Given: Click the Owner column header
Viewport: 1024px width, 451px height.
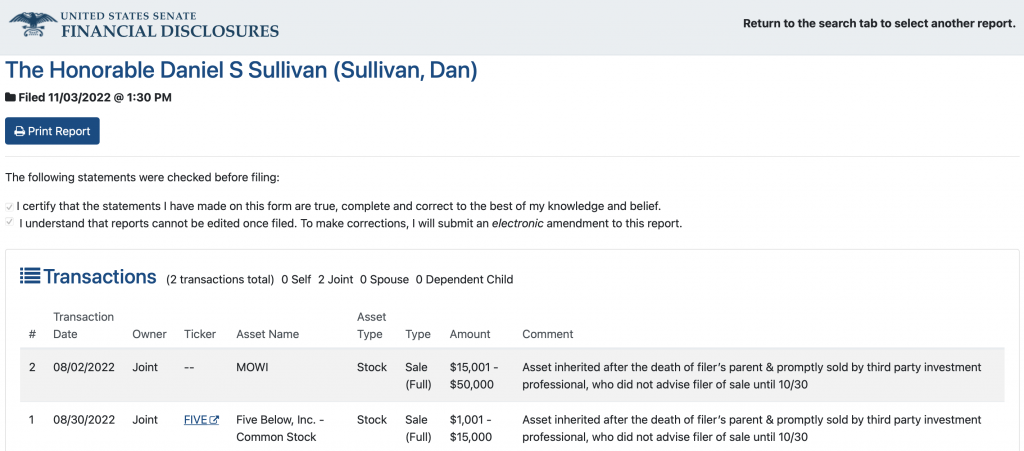Looking at the screenshot, I should tap(150, 334).
